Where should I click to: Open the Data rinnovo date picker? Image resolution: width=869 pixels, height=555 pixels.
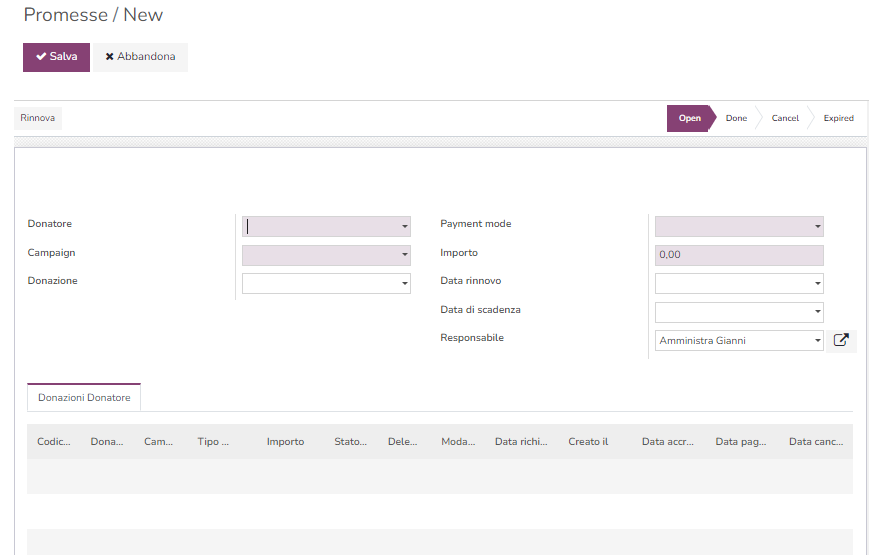coord(818,284)
